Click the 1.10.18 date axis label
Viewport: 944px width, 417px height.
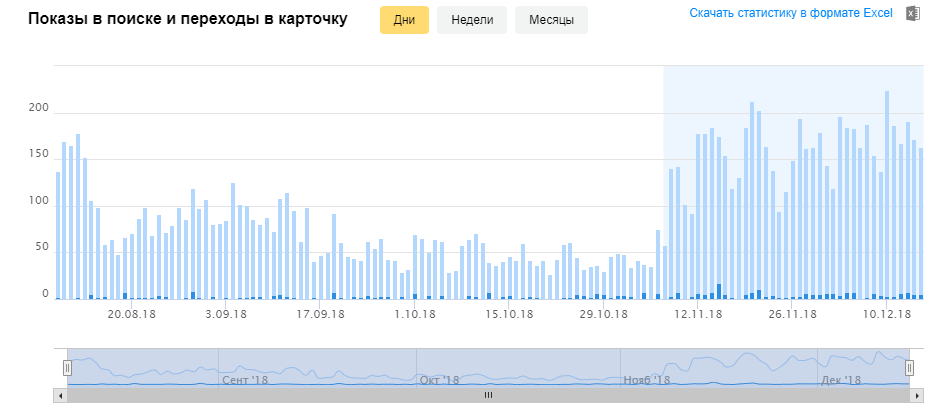[416, 314]
